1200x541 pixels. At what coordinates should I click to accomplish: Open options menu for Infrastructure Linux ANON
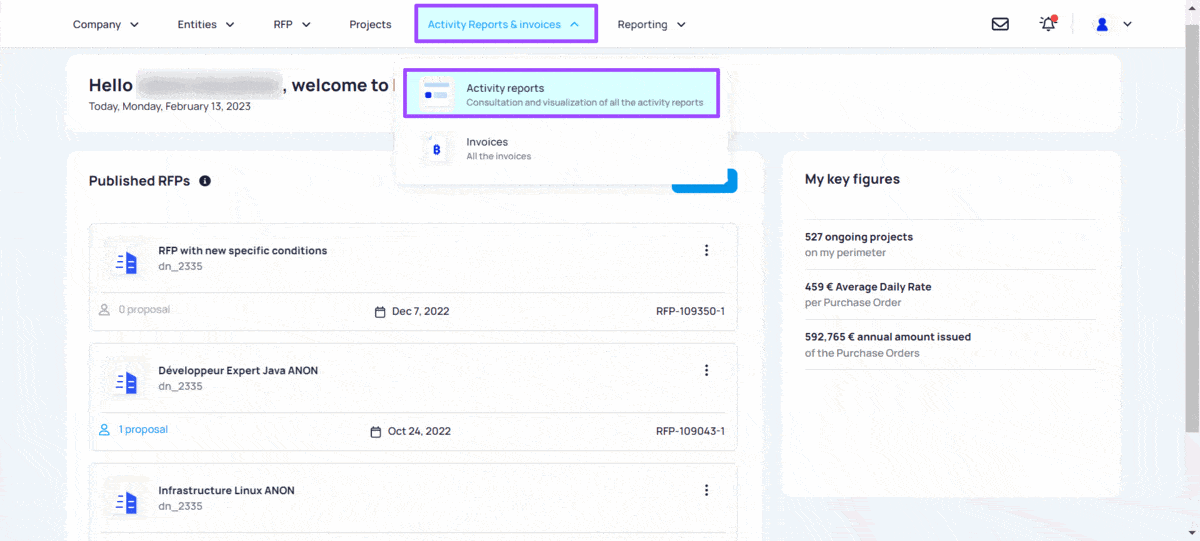706,490
